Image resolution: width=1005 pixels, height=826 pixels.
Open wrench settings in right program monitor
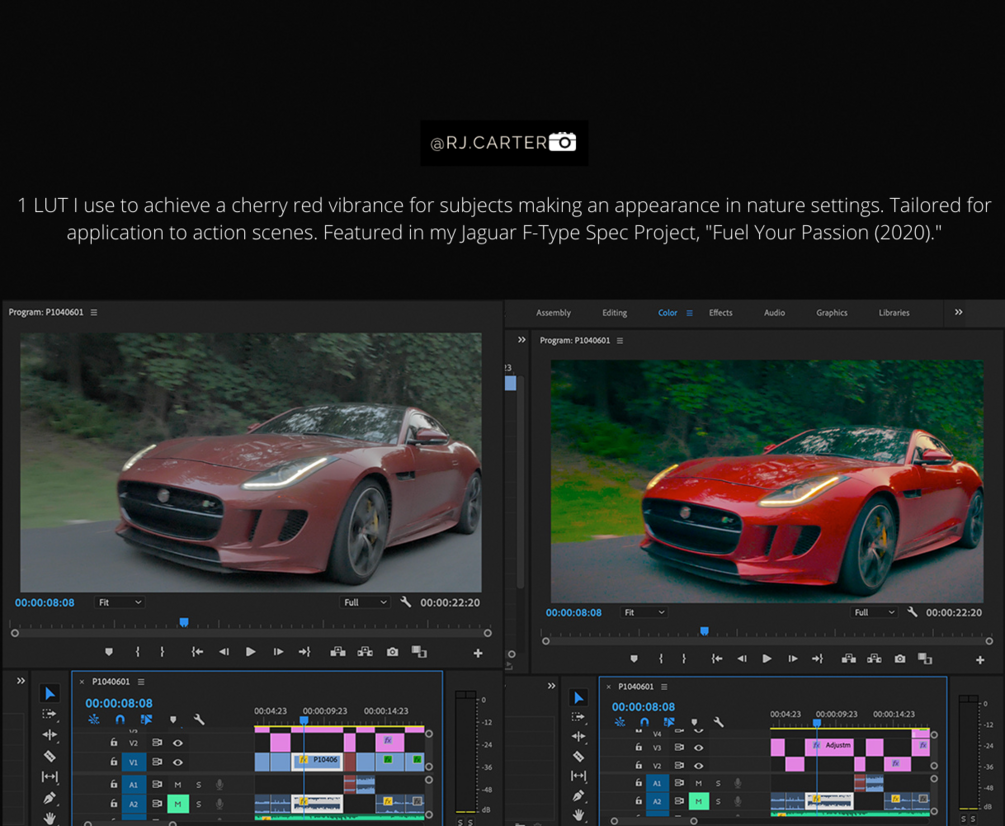pos(912,612)
